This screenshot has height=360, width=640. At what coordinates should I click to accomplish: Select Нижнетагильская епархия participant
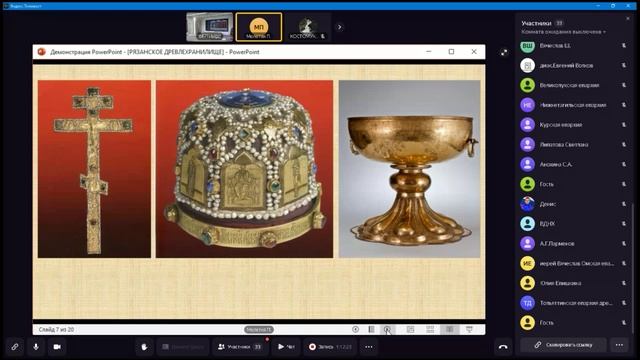click(x=573, y=105)
